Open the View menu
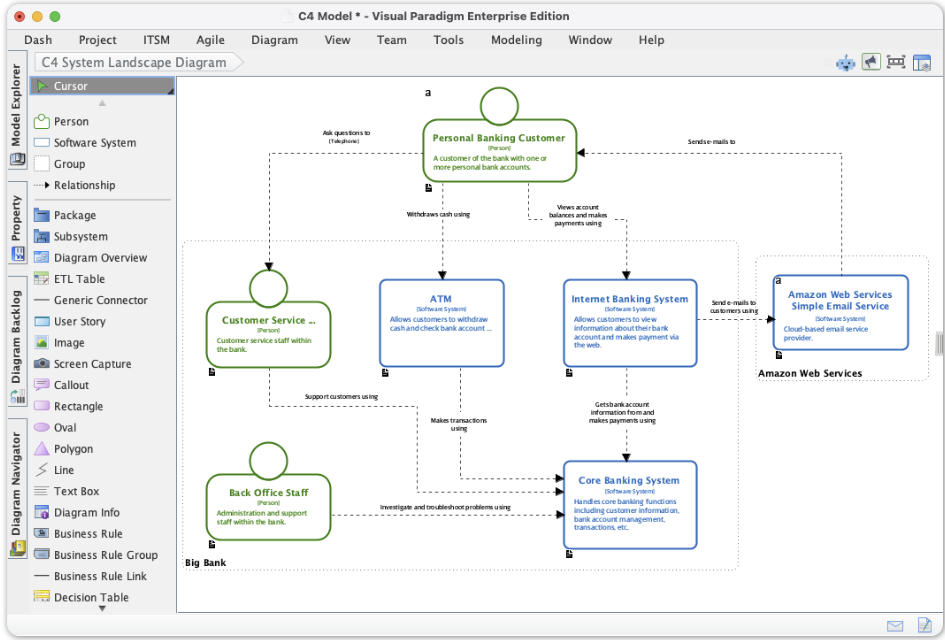Screen dimensions: 945x640 pyautogui.click(x=337, y=40)
